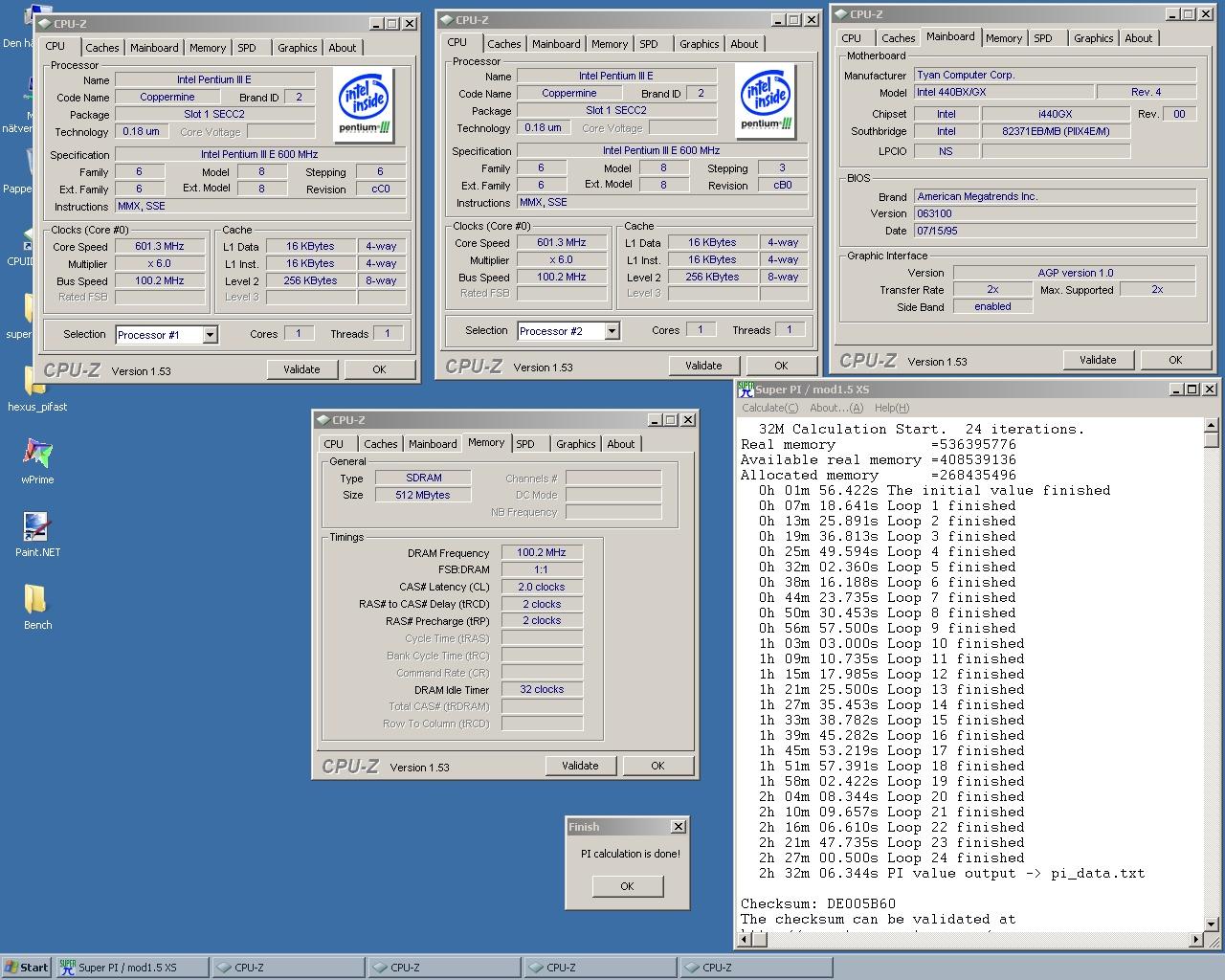Click OK in the Finish dialog
The image size is (1225, 980).
click(627, 886)
